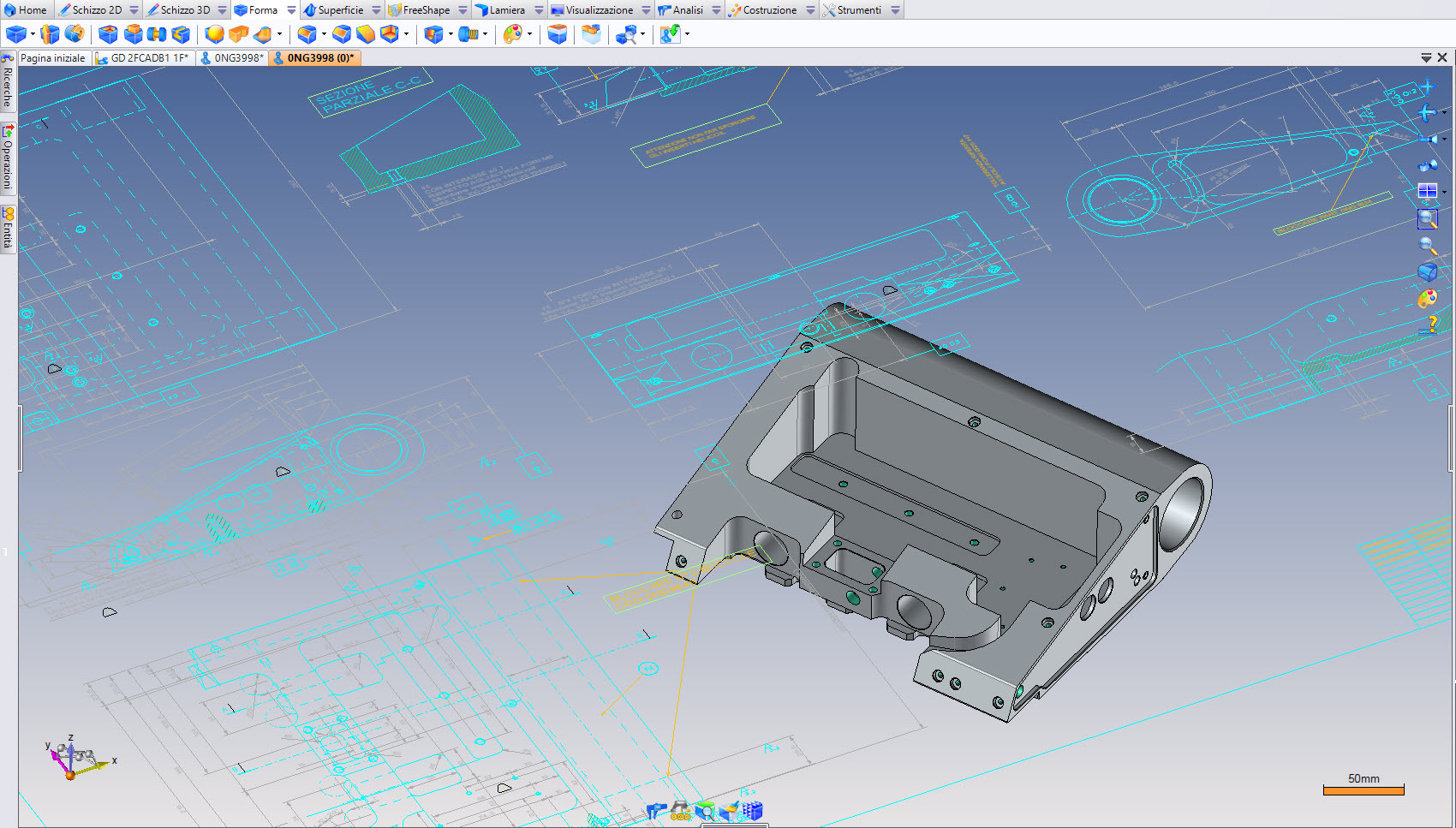Image resolution: width=1456 pixels, height=828 pixels.
Task: Switch to the GD 2FCADB1 1F* document tab
Action: [x=143, y=58]
